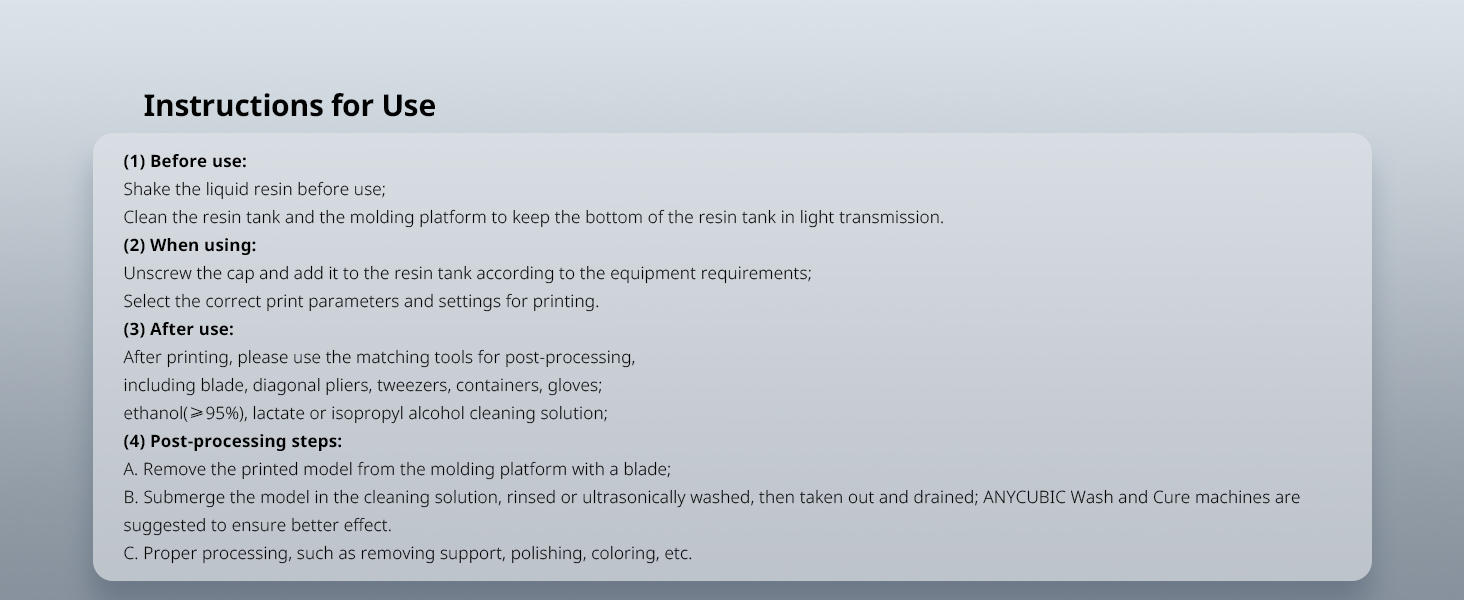This screenshot has height=600, width=1464.
Task: Click the "Instructions for Use" heading
Action: pos(289,106)
